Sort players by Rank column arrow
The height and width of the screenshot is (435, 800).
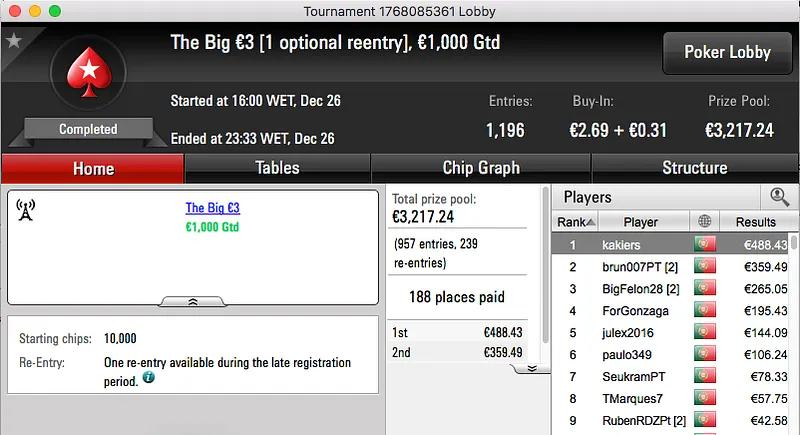click(x=591, y=222)
